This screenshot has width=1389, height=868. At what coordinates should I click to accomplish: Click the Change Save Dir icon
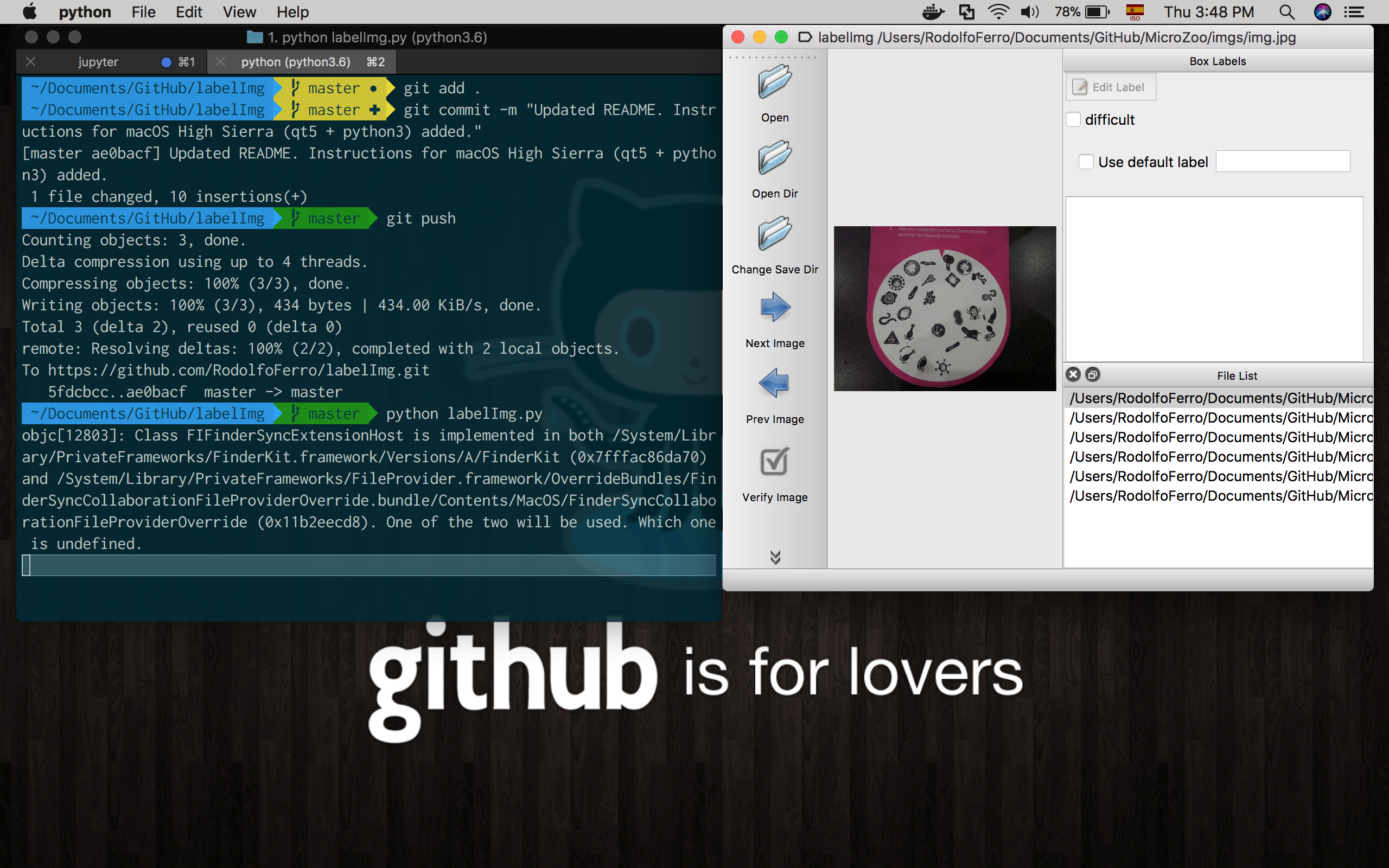coord(774,234)
